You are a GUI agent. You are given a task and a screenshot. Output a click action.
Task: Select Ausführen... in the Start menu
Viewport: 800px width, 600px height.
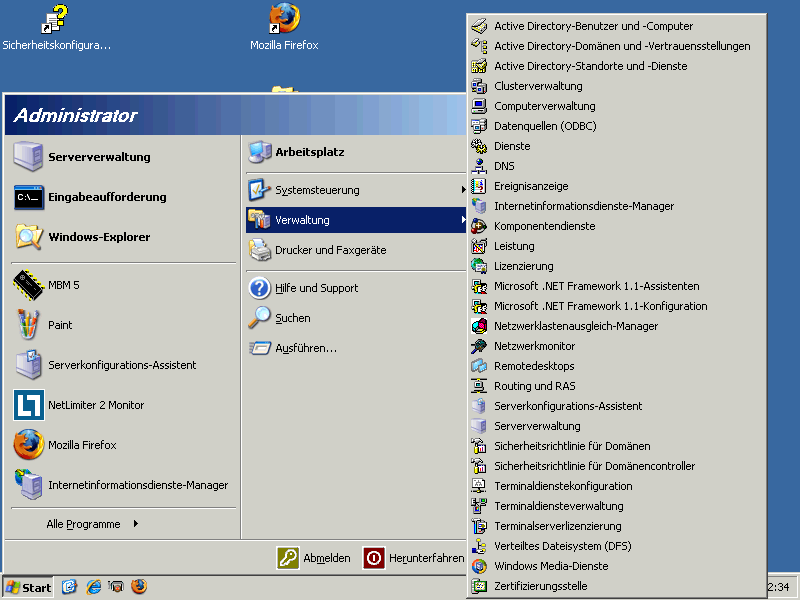[356, 348]
